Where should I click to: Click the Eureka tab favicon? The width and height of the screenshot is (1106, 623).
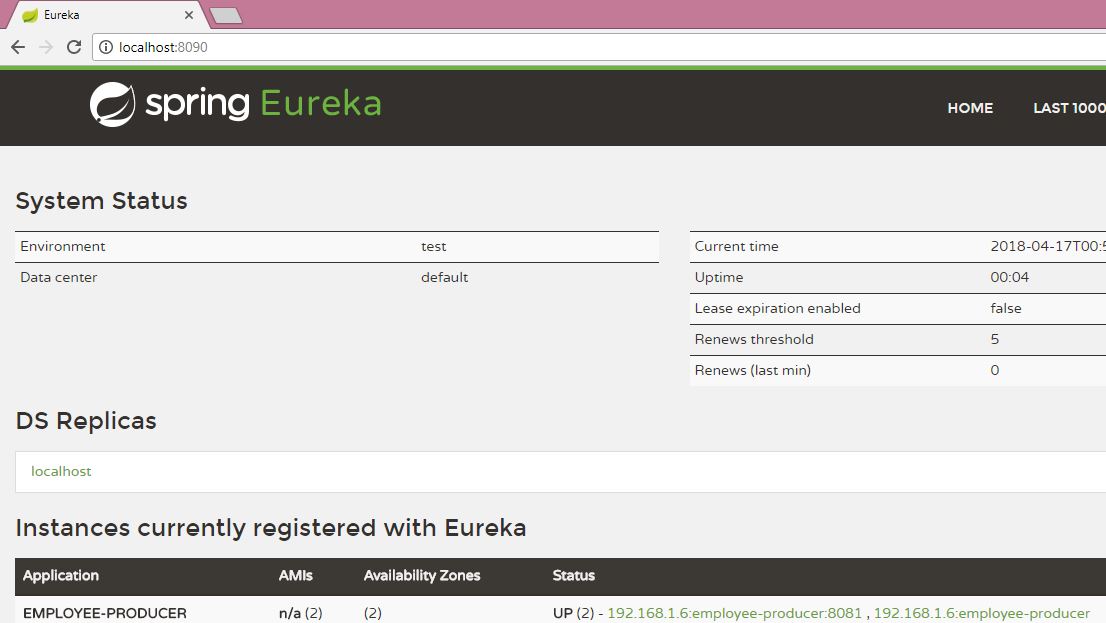pyautogui.click(x=30, y=15)
